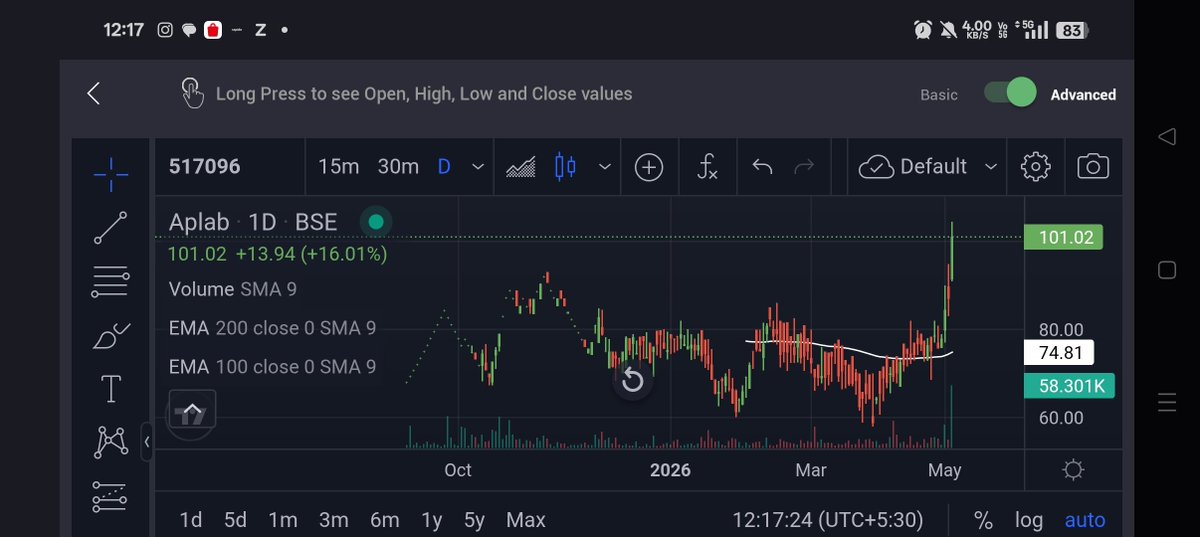Set range to 1m

[x=283, y=520]
